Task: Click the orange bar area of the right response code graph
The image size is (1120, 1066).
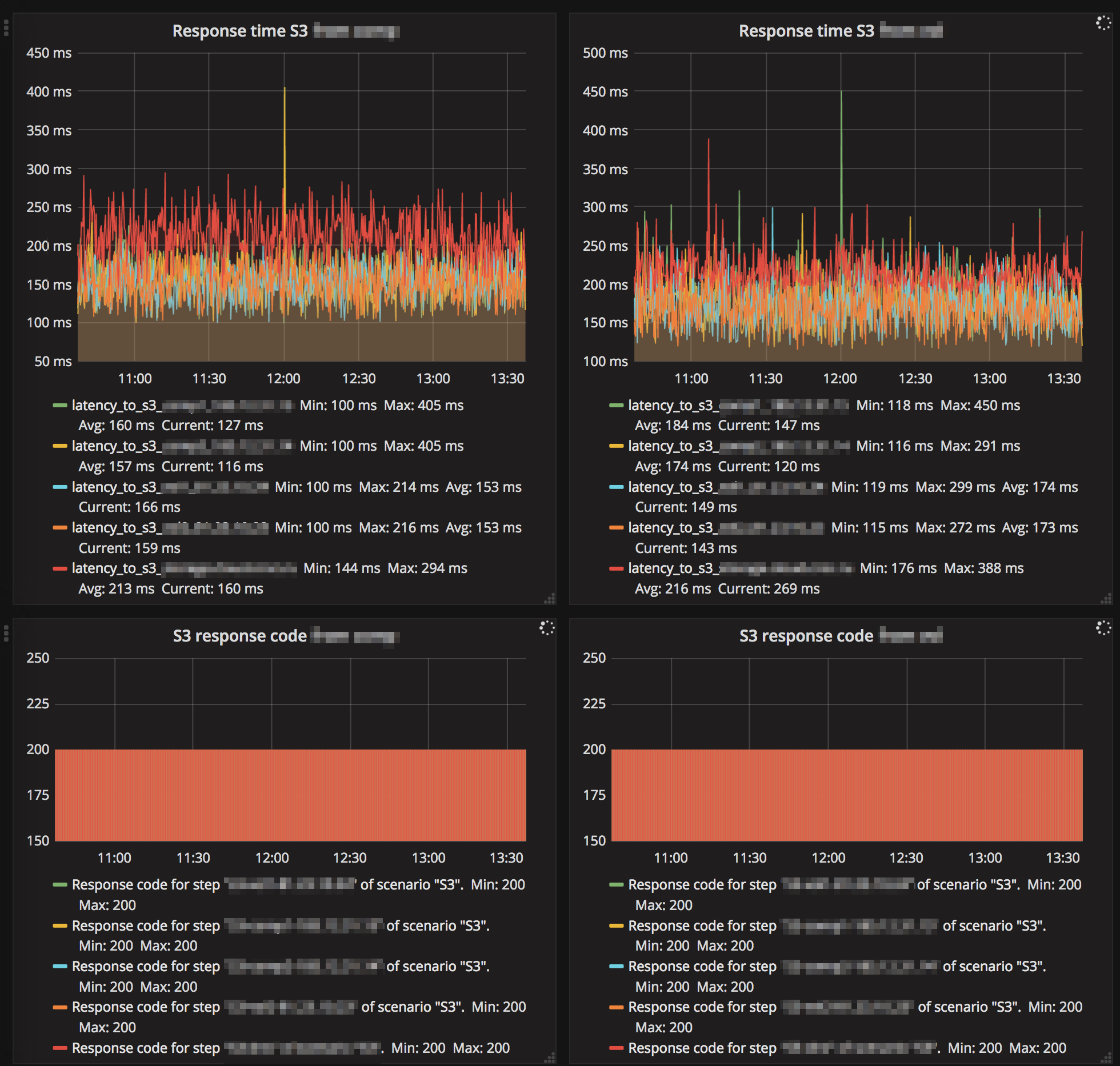Action: point(847,795)
